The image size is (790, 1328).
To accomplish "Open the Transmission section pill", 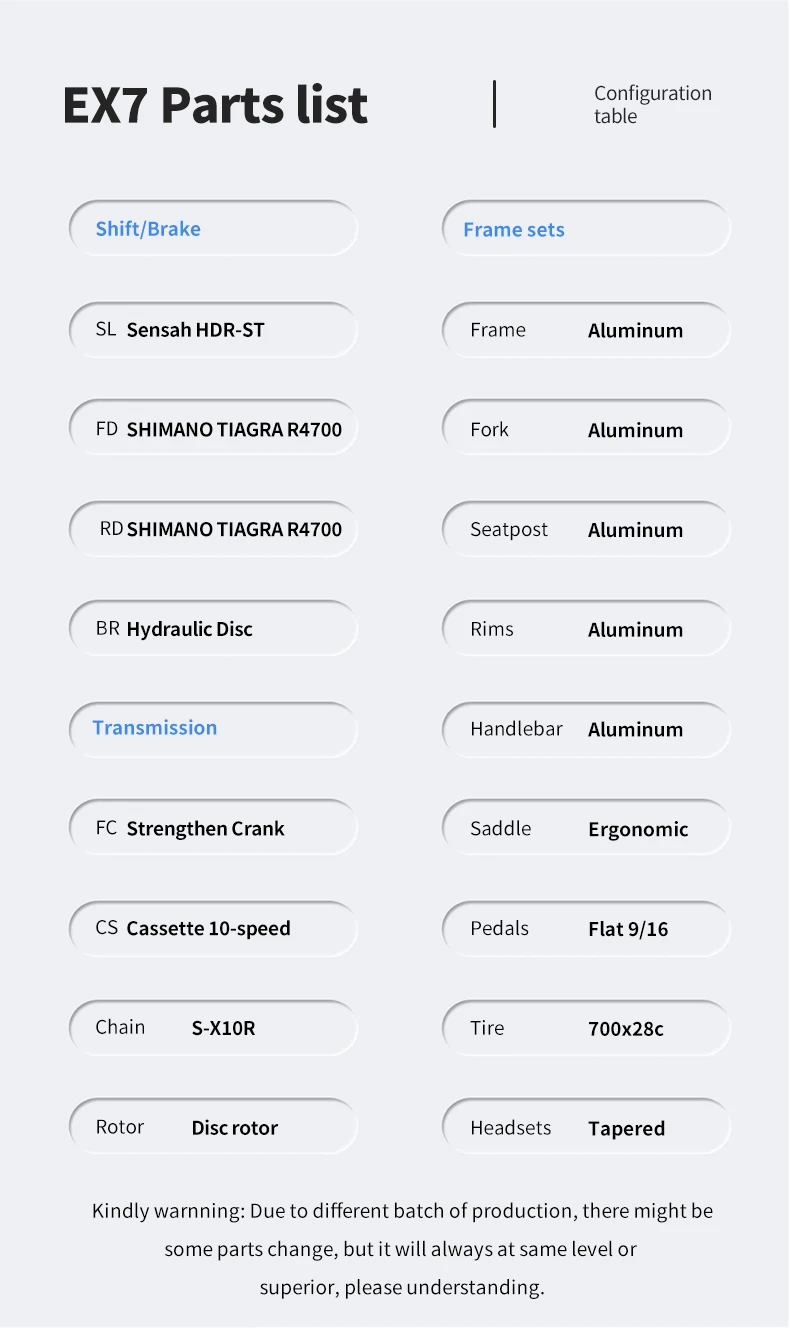I will (x=213, y=728).
